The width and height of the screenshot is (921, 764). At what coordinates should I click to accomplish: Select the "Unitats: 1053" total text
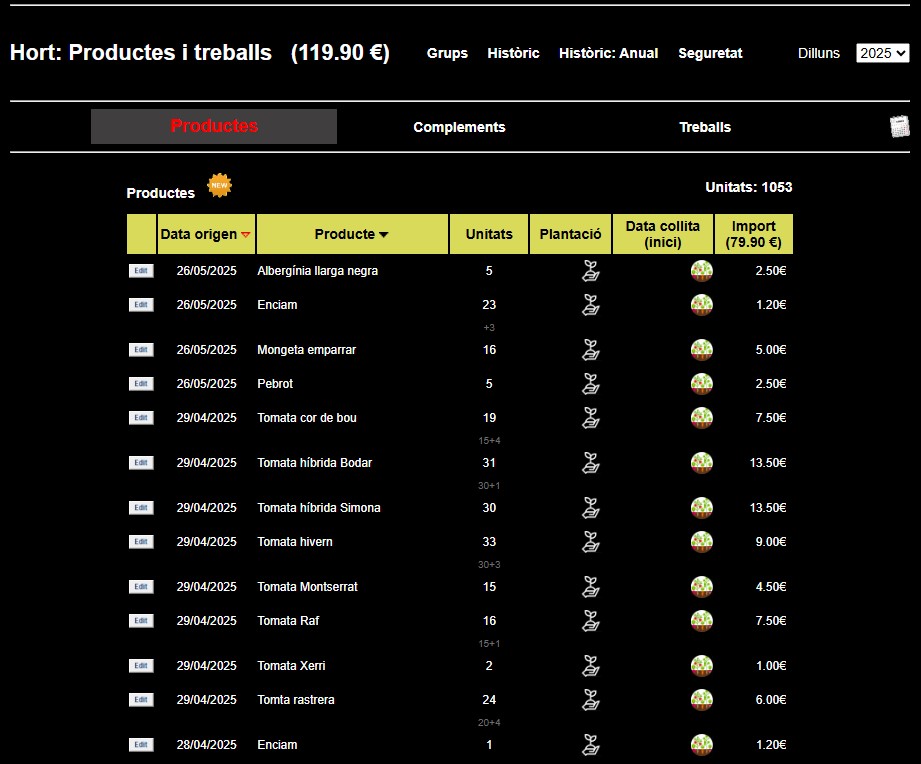pos(749,187)
